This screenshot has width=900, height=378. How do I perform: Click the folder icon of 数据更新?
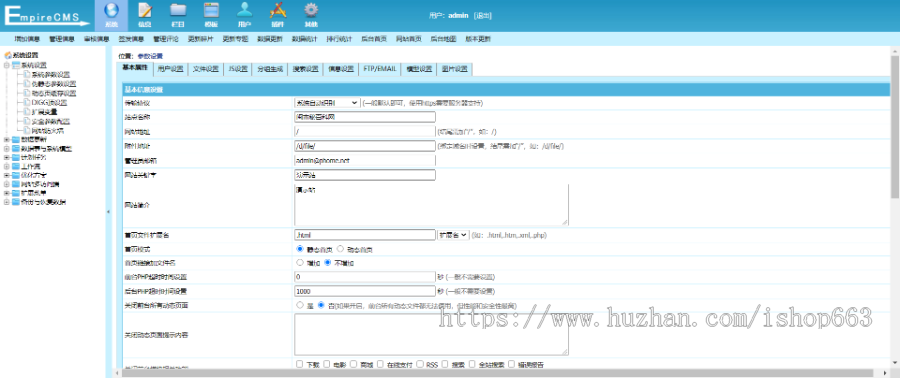pyautogui.click(x=16, y=139)
